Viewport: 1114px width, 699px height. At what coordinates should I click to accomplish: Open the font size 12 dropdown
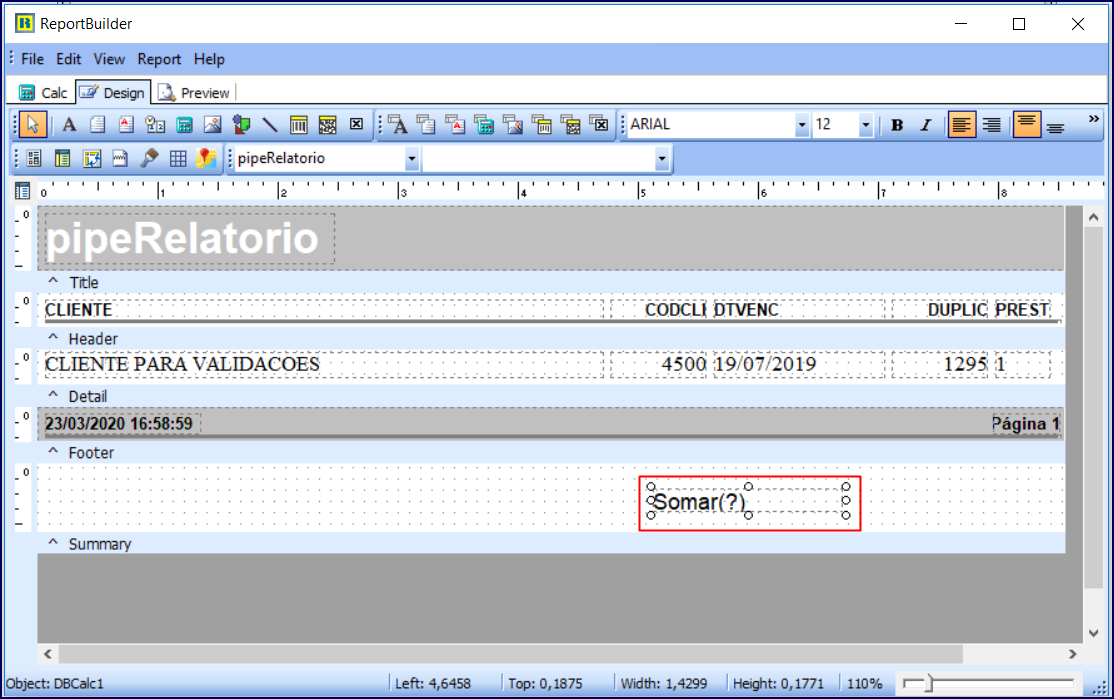(865, 125)
